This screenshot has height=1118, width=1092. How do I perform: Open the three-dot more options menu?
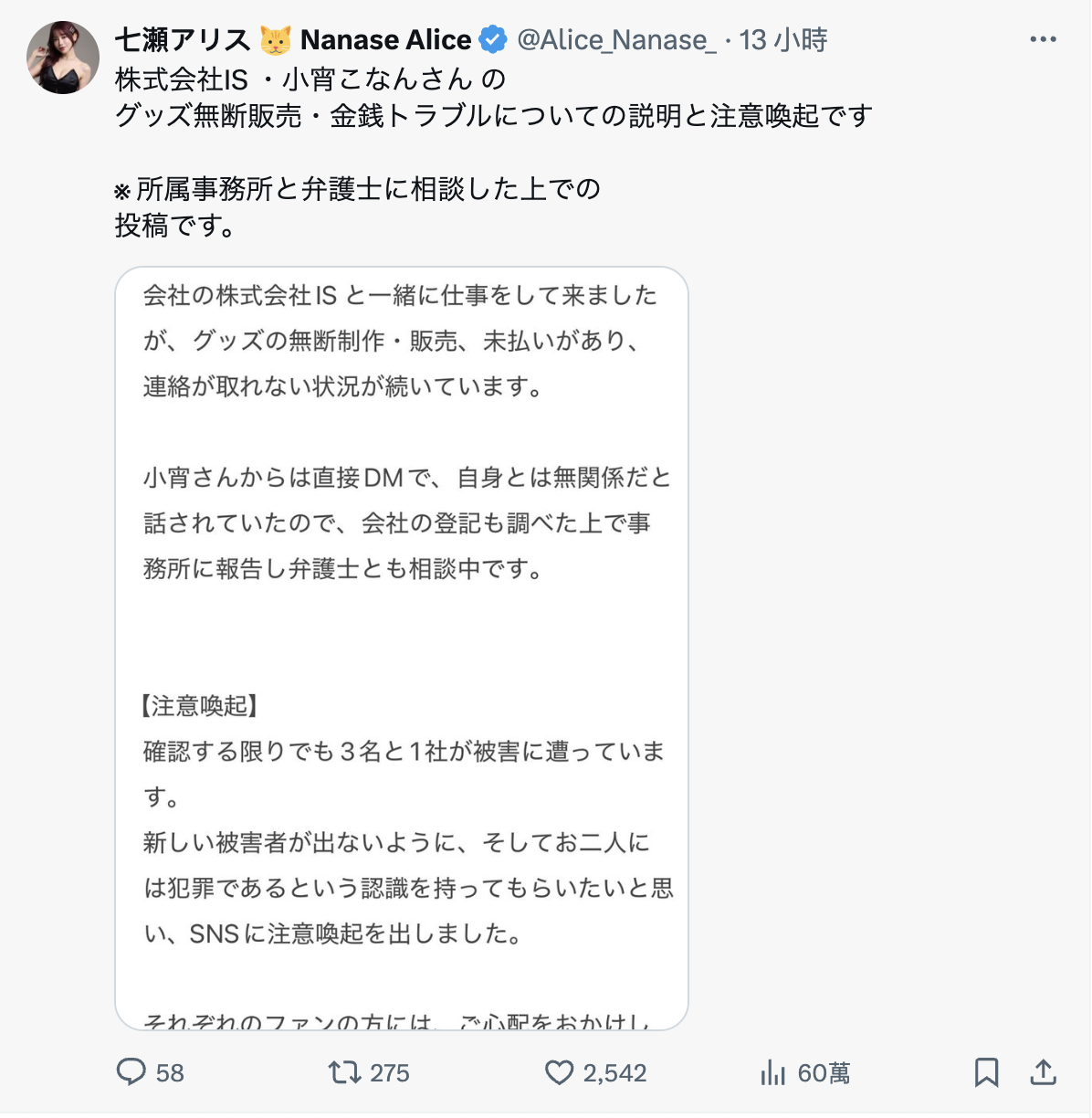pyautogui.click(x=1043, y=39)
